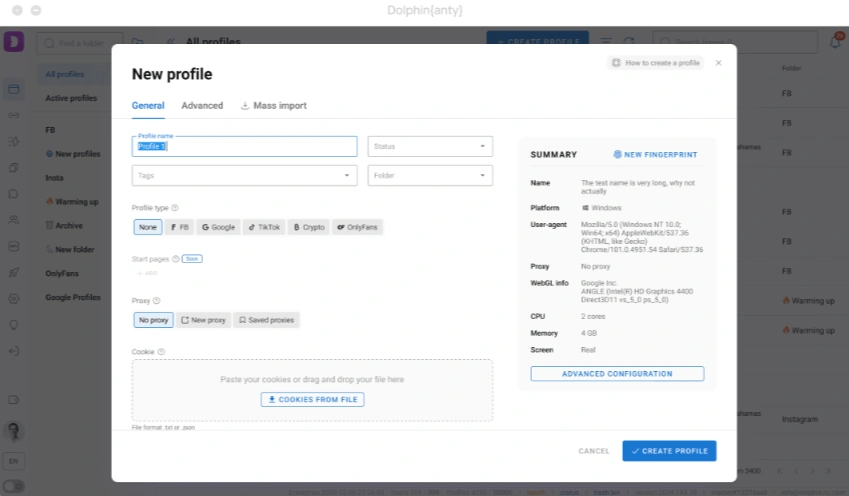Image resolution: width=849 pixels, height=496 pixels.
Task: Open the proxies chain-link icon in the sidebar
Action: [x=14, y=115]
